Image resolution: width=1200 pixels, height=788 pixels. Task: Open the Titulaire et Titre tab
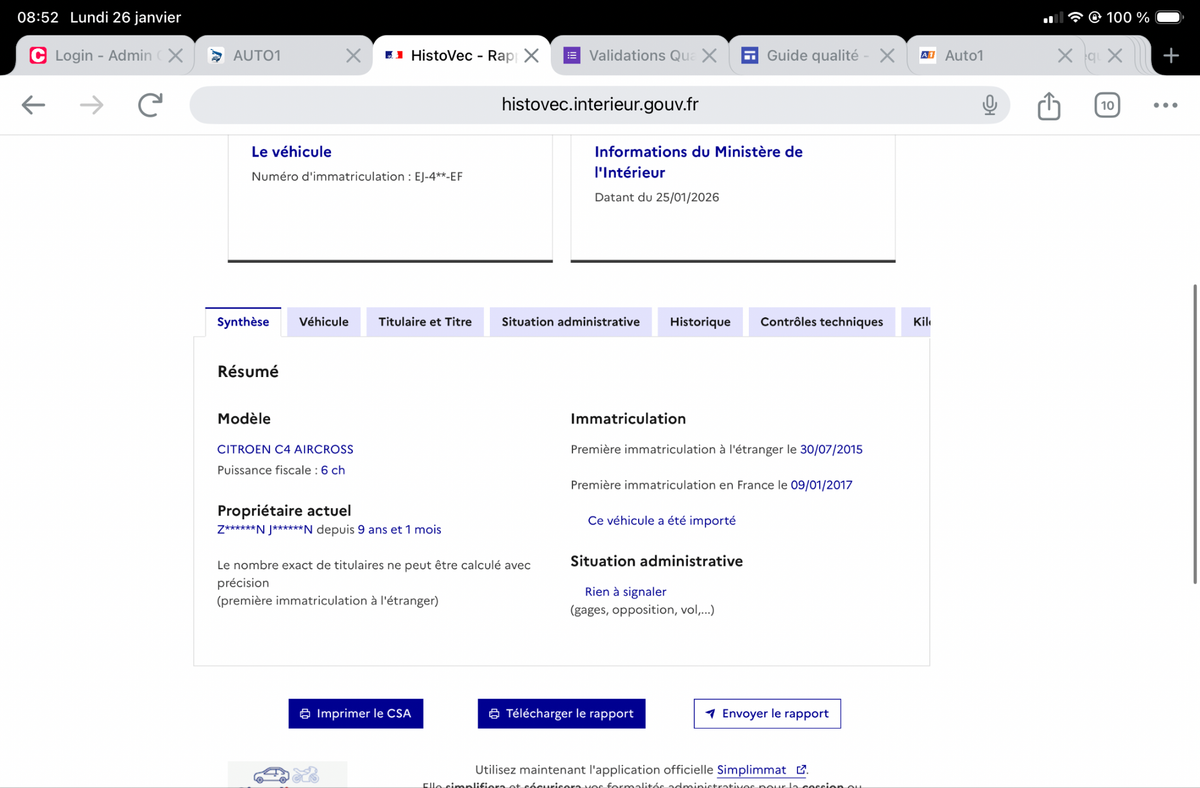[425, 322]
